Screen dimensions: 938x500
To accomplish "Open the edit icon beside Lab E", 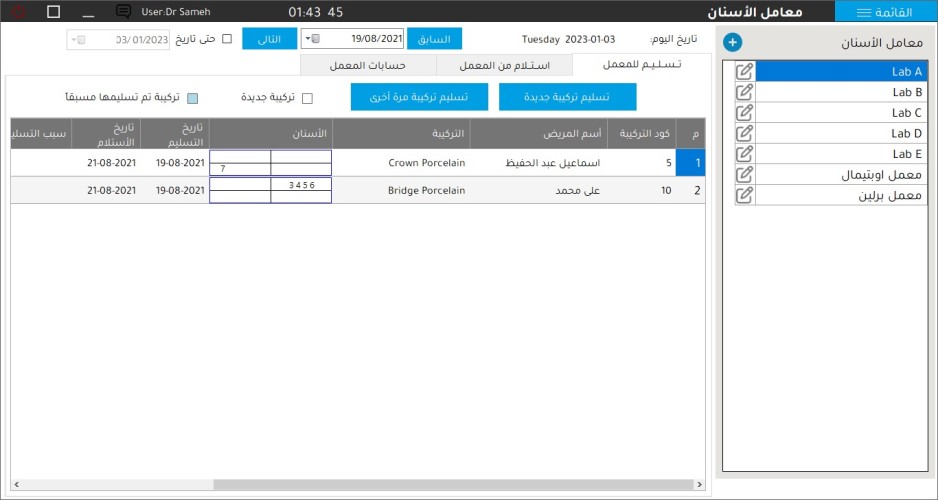I will coord(744,154).
